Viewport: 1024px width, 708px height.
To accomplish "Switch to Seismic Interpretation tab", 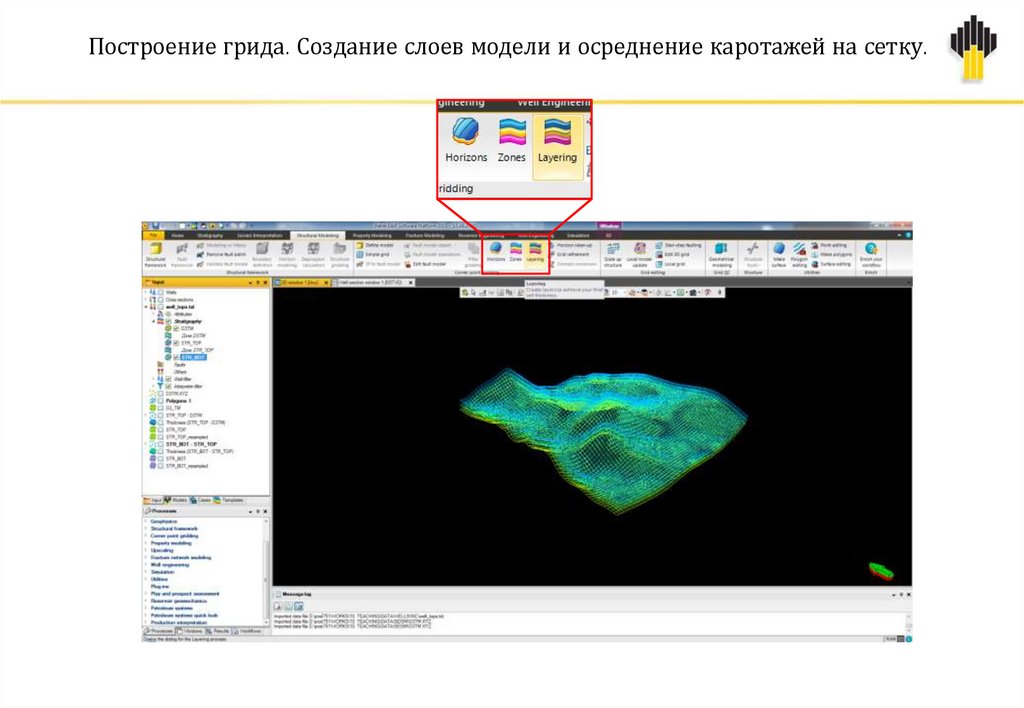I will (259, 235).
